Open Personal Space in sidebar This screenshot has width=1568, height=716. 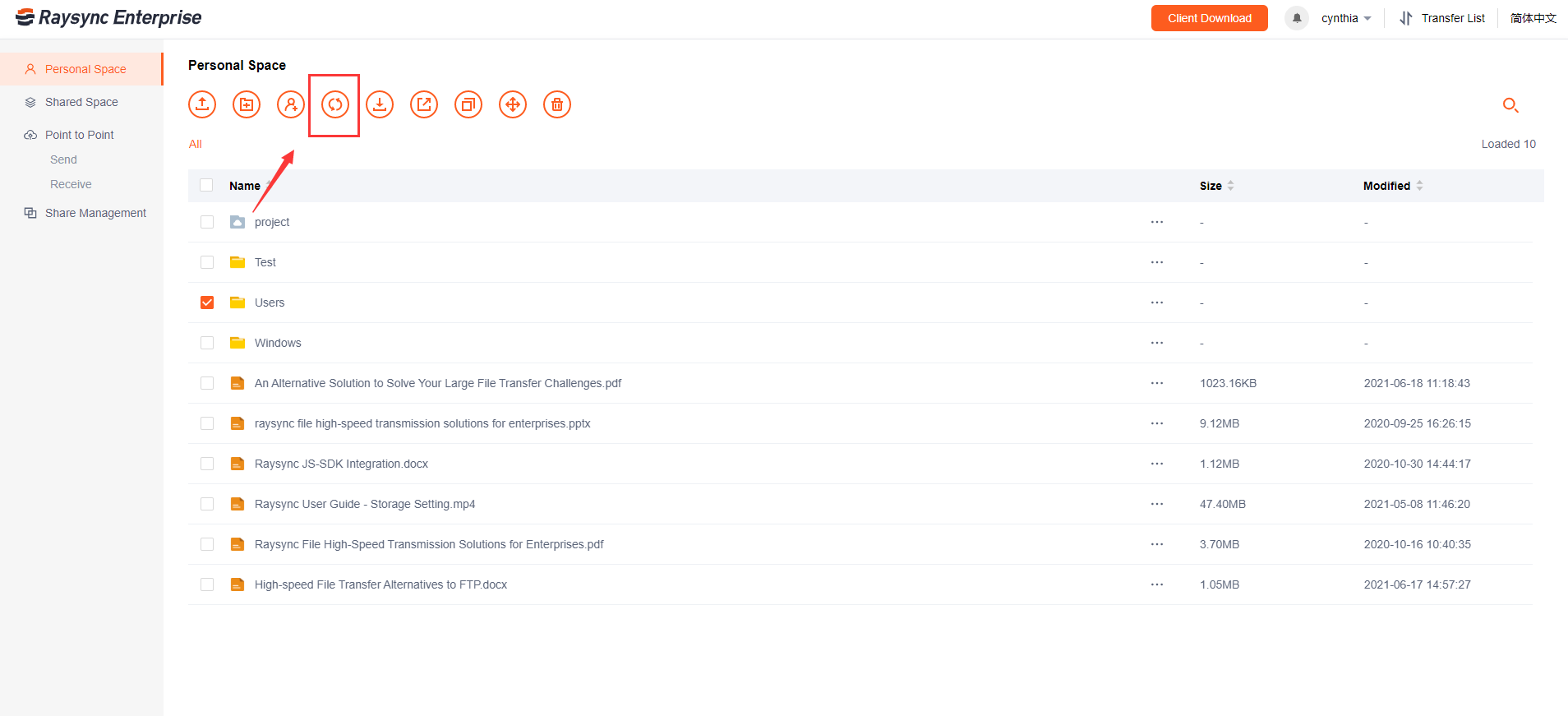click(81, 69)
